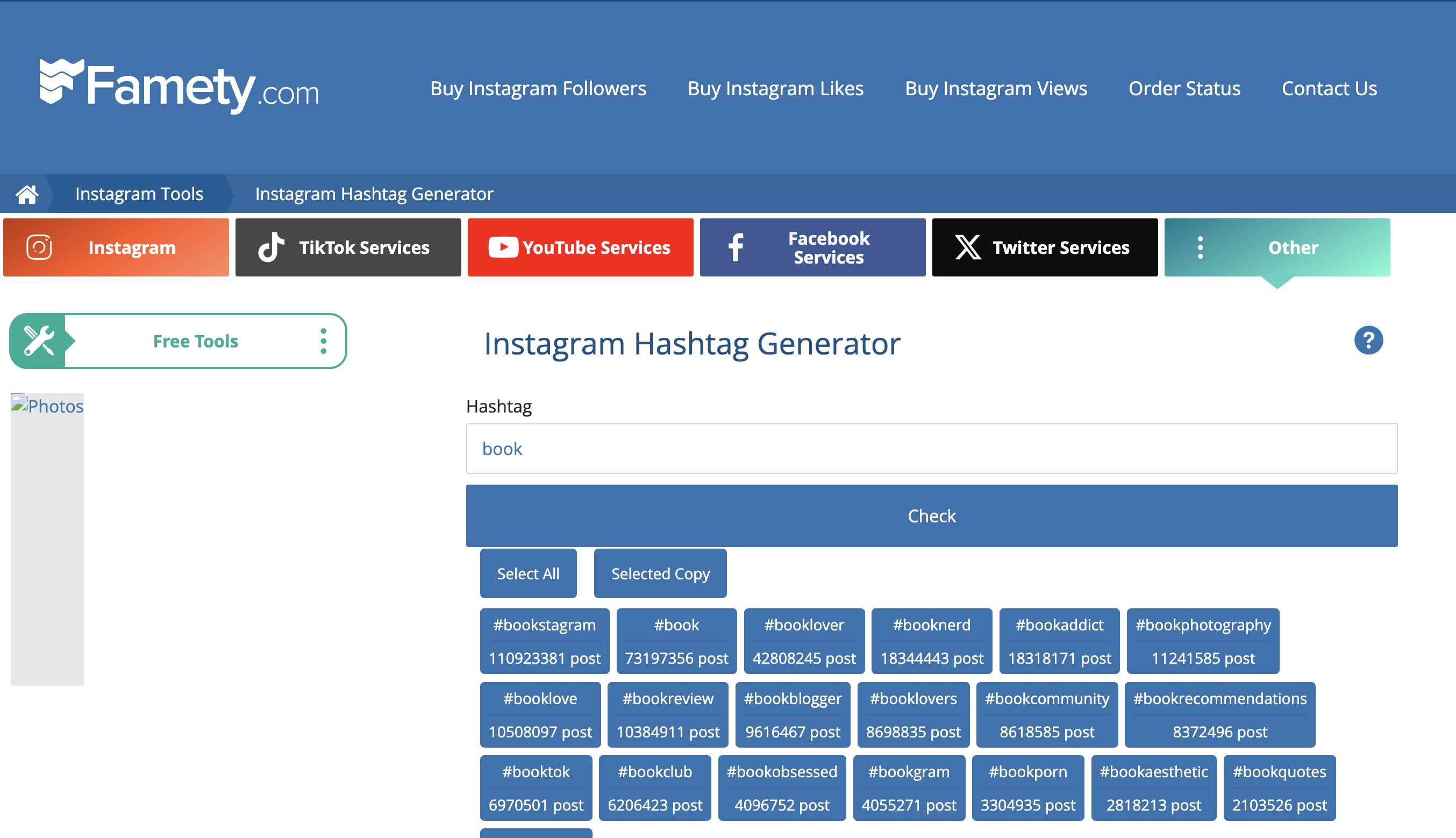Click the Check button

931,516
